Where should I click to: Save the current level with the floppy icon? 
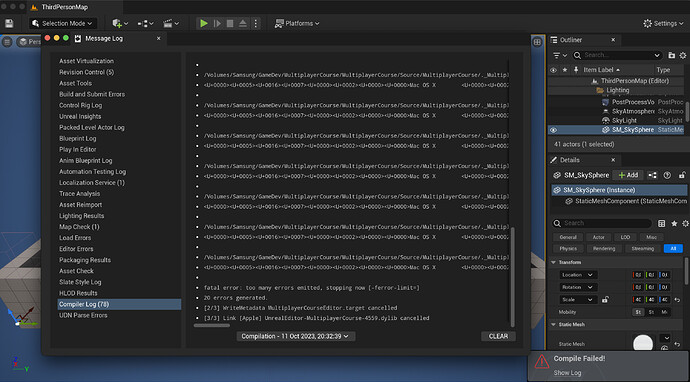[9, 23]
